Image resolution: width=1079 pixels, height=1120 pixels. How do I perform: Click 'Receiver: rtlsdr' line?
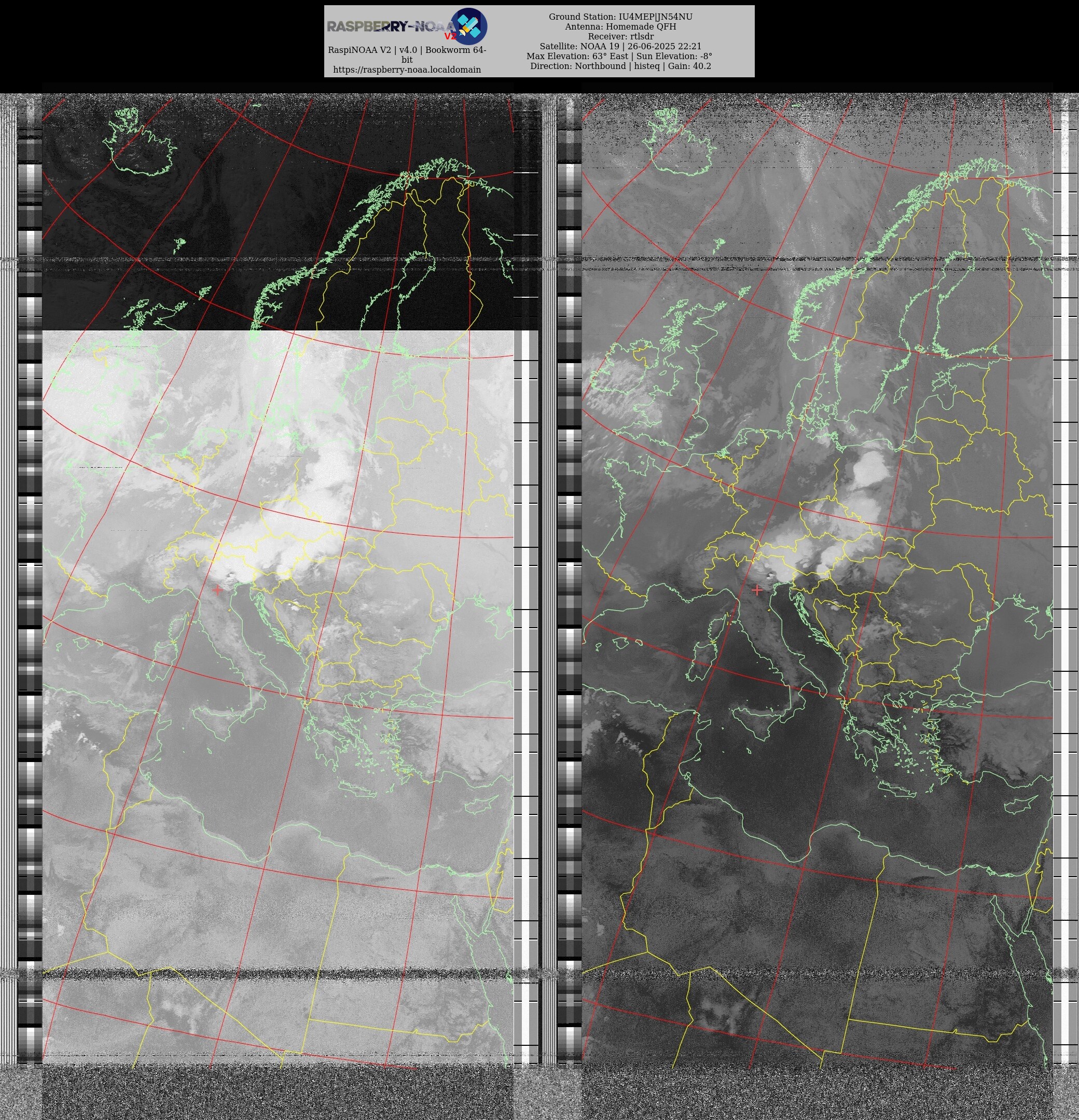pos(620,36)
